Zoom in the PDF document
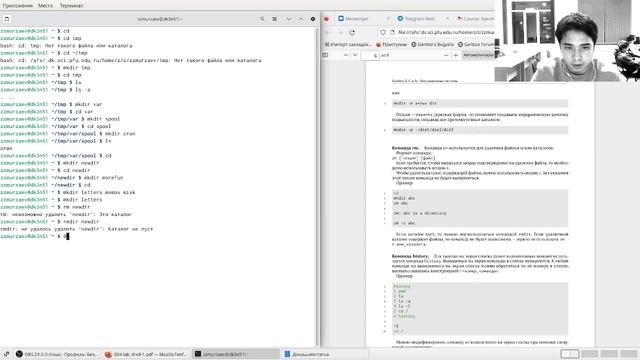640x360 pixels. [x=456, y=55]
